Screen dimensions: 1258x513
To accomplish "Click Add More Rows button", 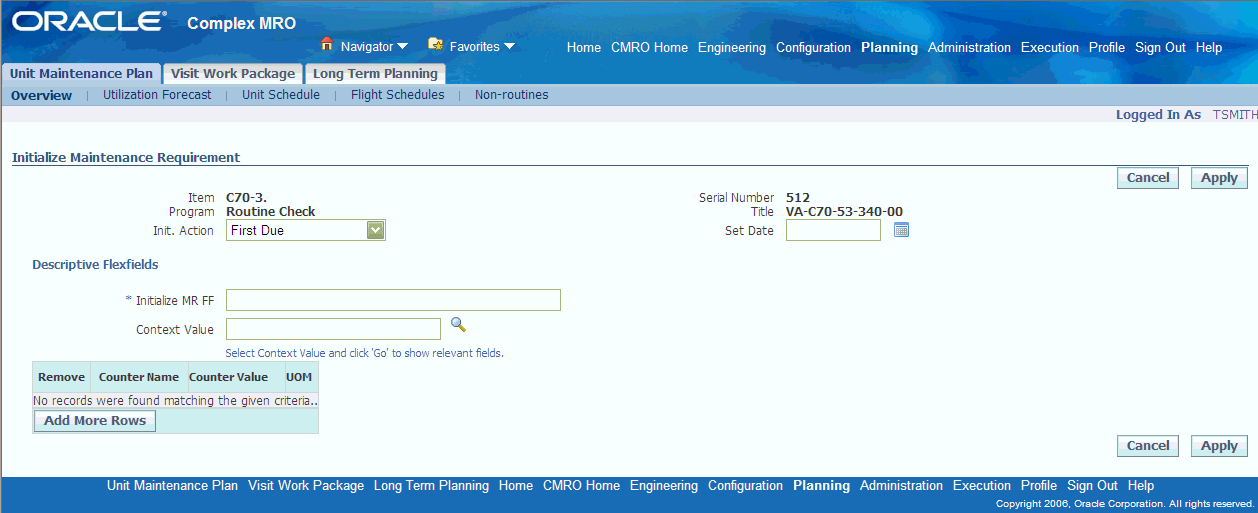I will pos(95,421).
